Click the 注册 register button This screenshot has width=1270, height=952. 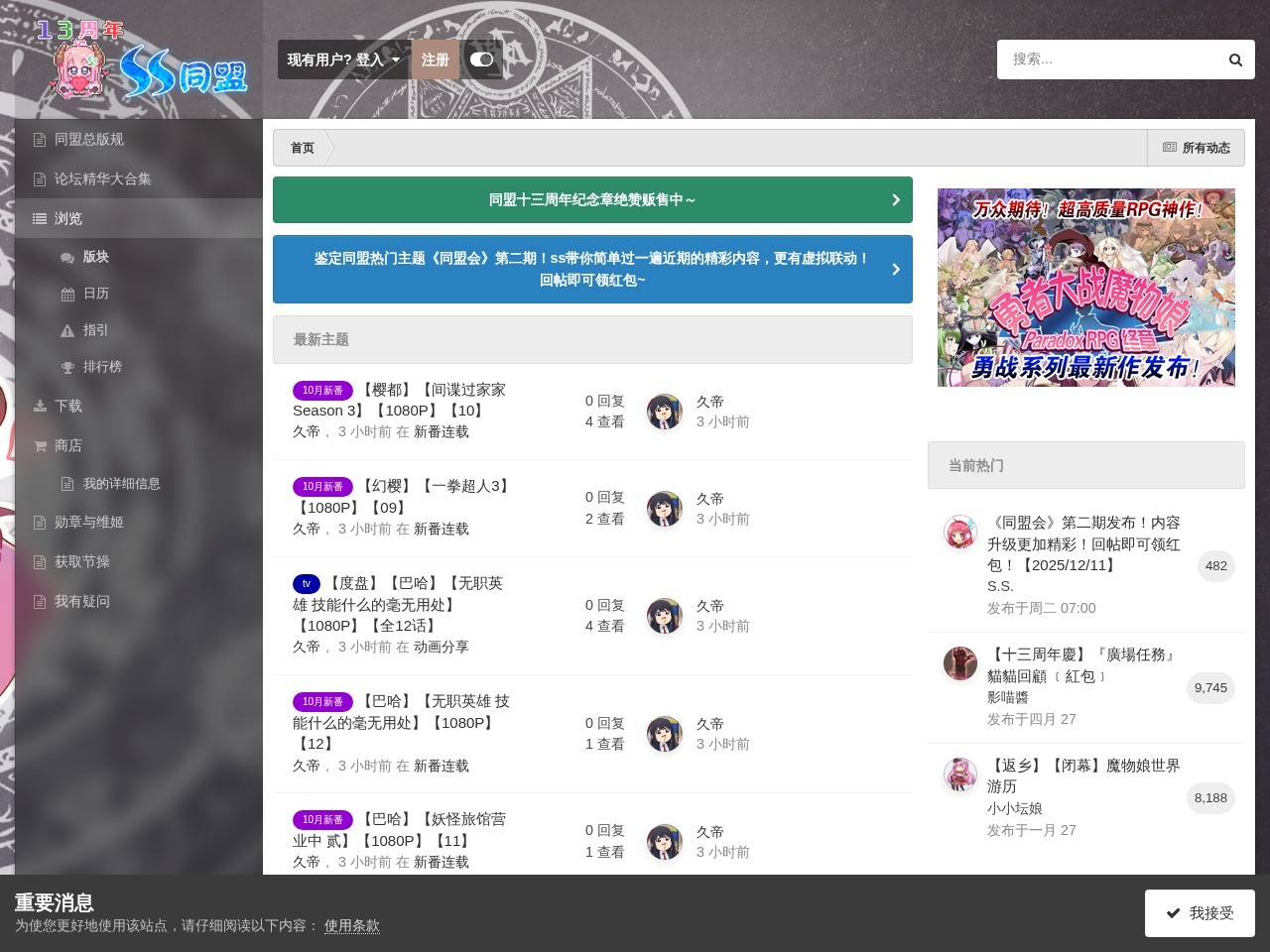click(x=435, y=59)
